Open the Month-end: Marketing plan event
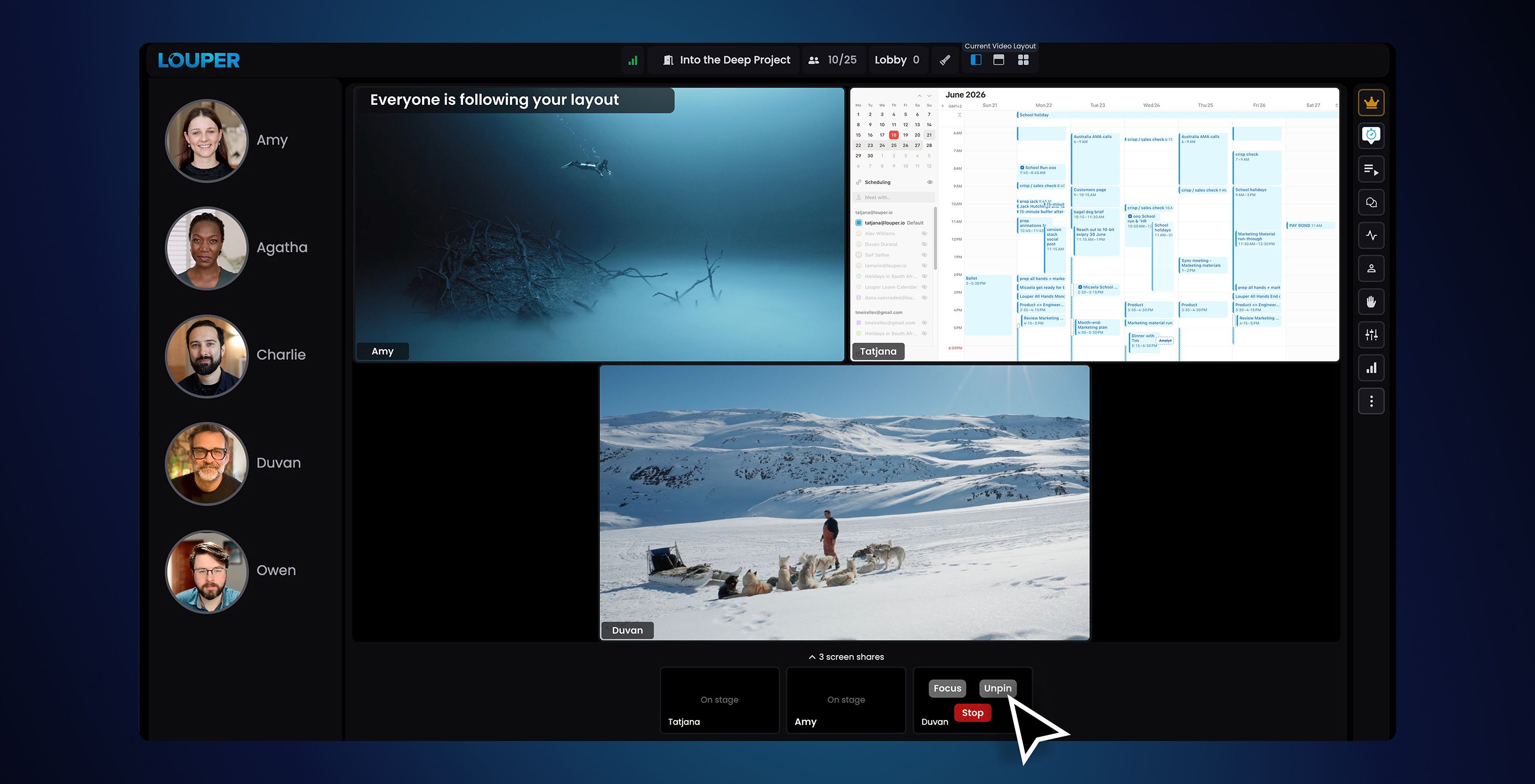 click(1097, 327)
